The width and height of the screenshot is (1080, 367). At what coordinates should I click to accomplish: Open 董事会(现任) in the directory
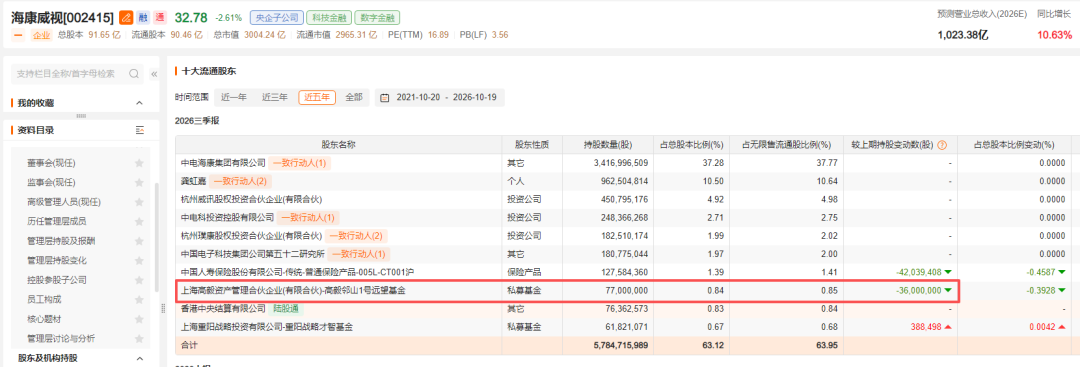51,163
